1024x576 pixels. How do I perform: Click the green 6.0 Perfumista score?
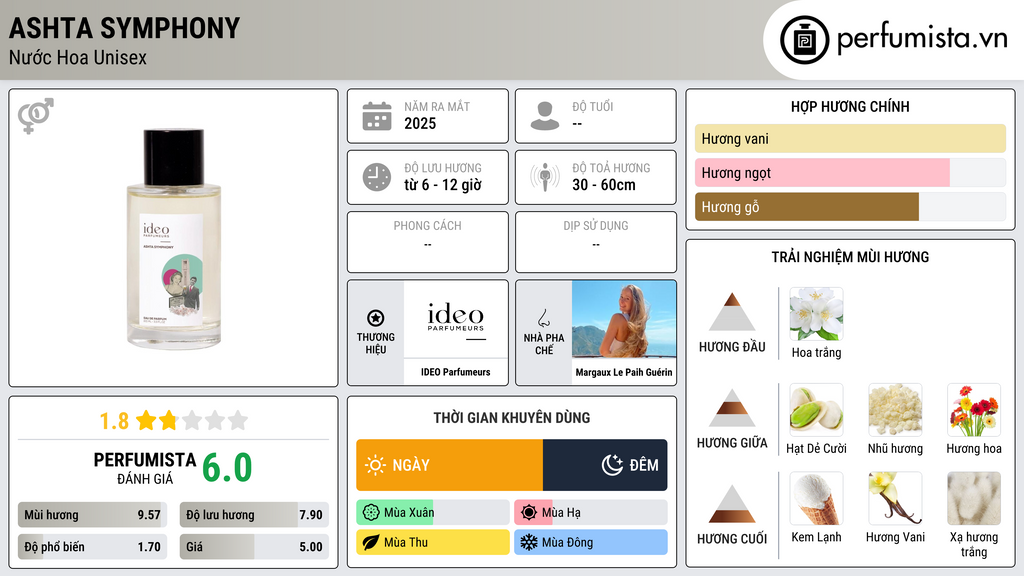pos(227,468)
